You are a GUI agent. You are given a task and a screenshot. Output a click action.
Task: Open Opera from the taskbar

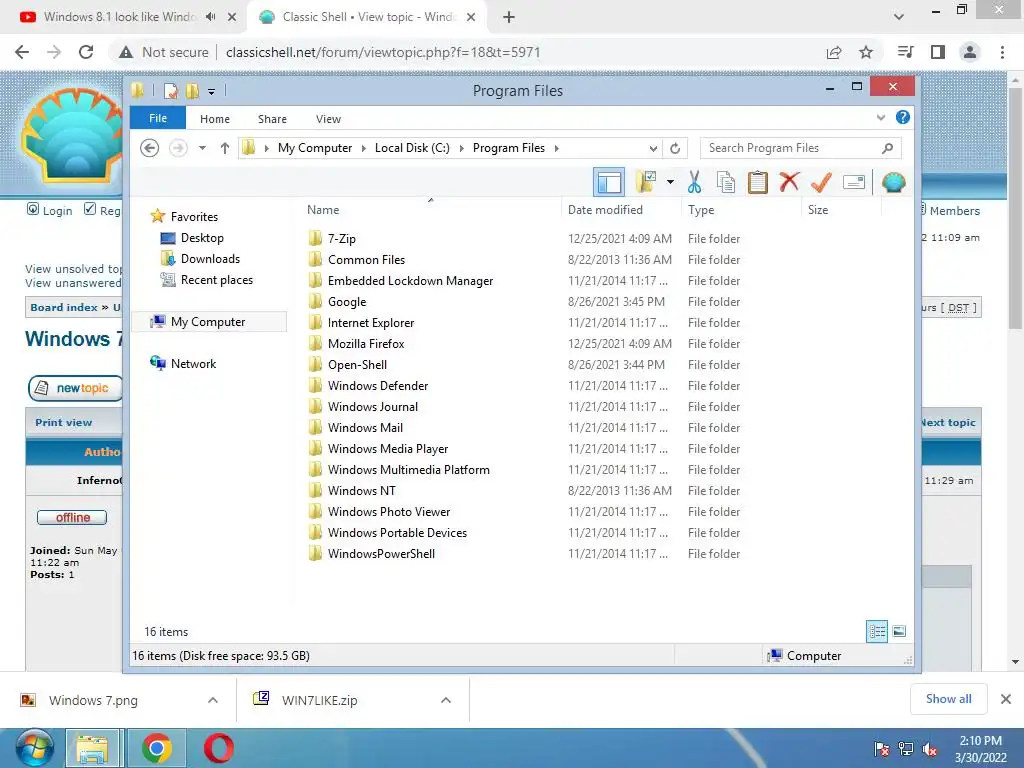point(219,748)
